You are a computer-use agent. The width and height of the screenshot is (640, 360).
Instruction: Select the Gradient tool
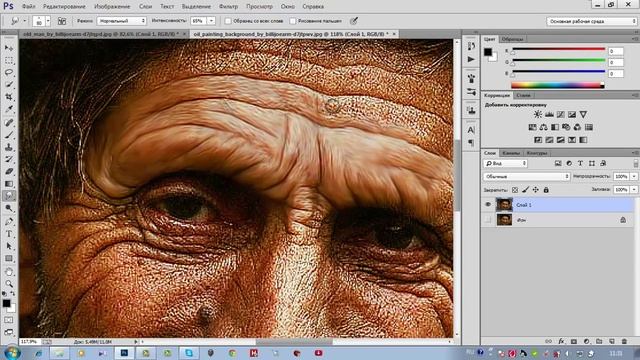click(x=9, y=184)
